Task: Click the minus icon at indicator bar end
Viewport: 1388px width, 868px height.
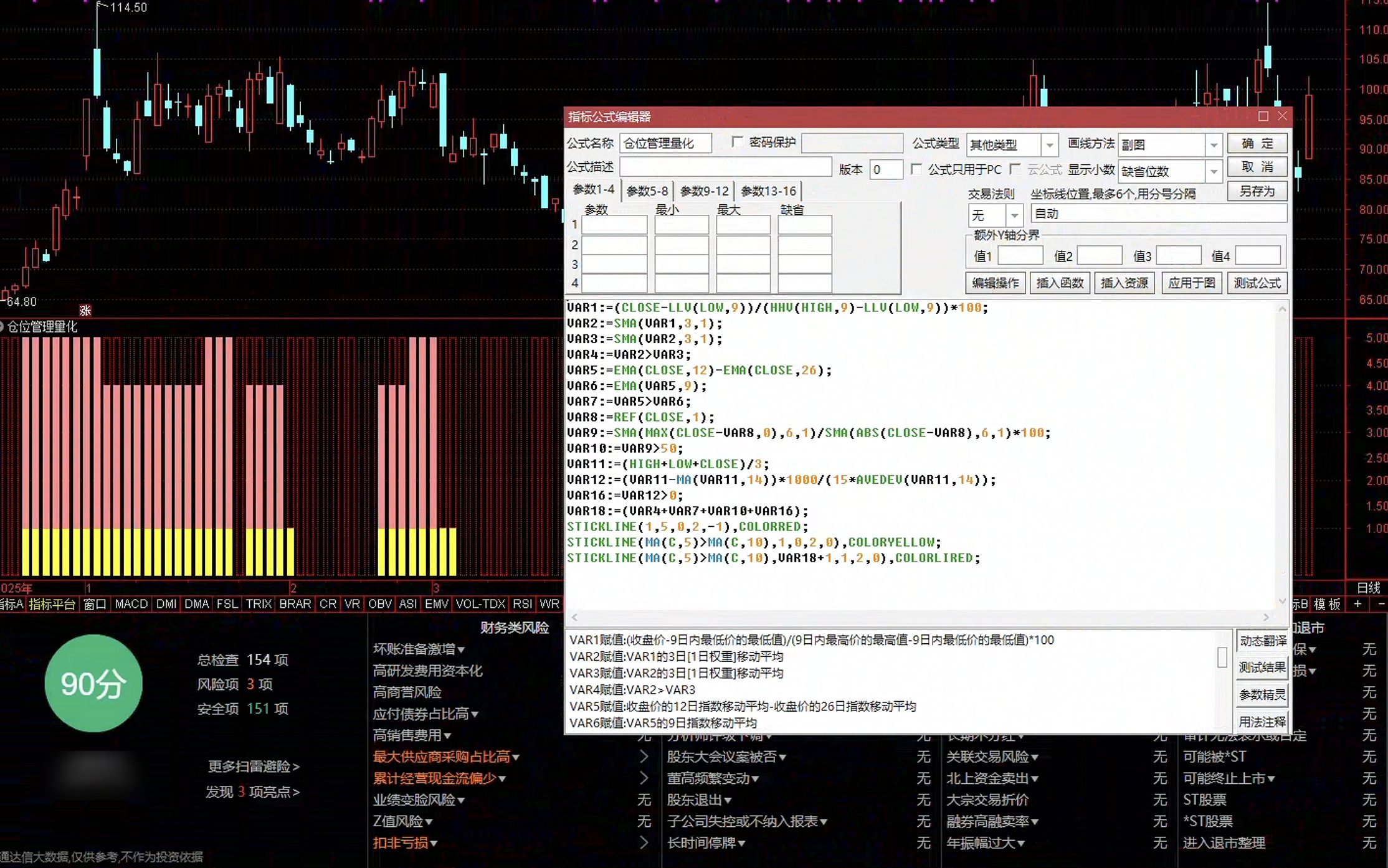Action: click(x=1381, y=604)
